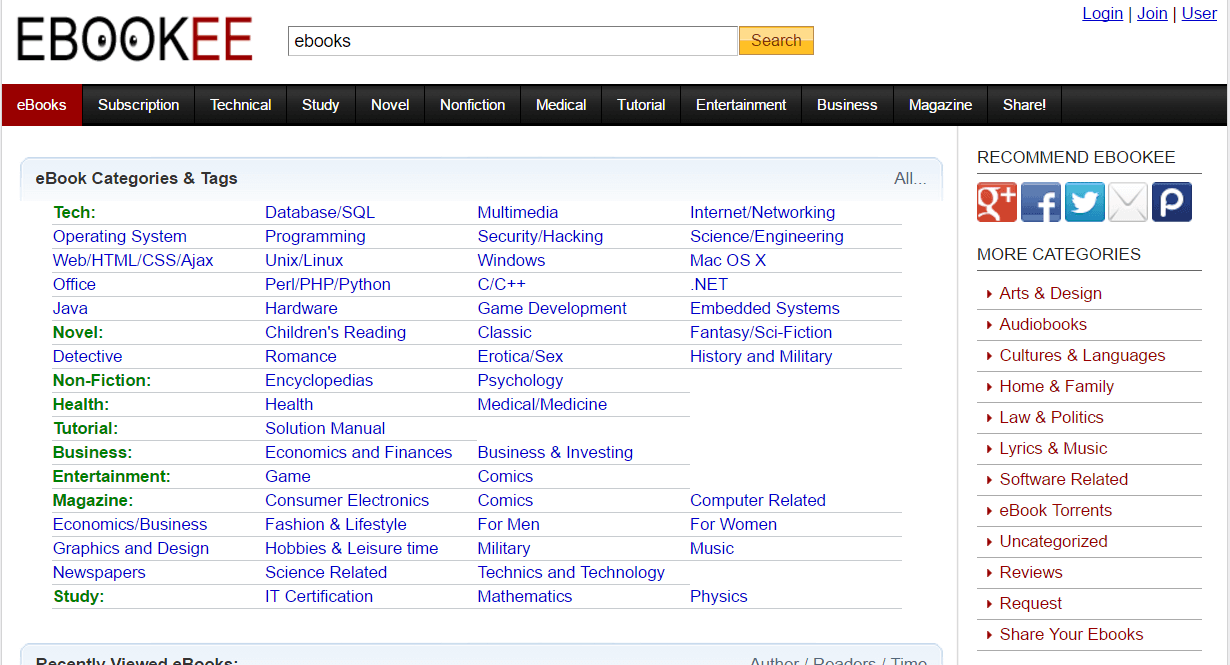Open Encyclopedias category
This screenshot has width=1230, height=665.
(319, 380)
